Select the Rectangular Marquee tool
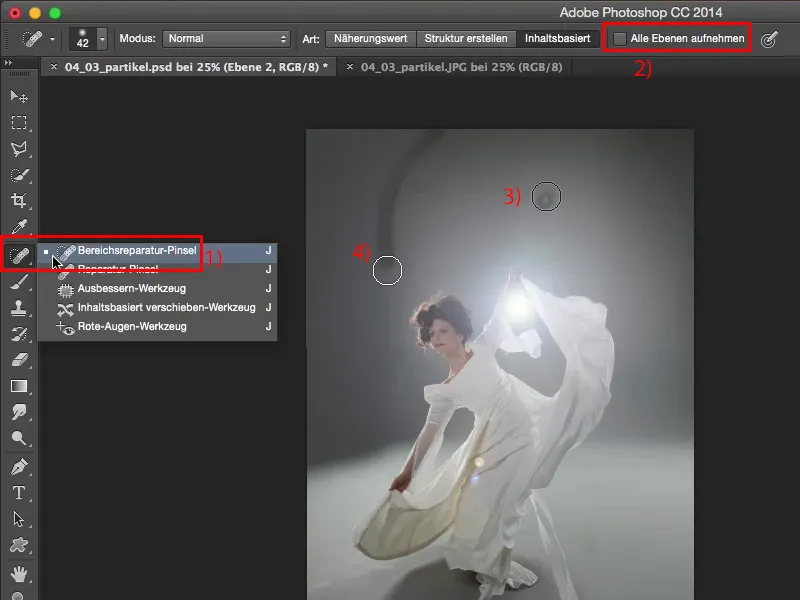800x600 pixels. click(19, 122)
